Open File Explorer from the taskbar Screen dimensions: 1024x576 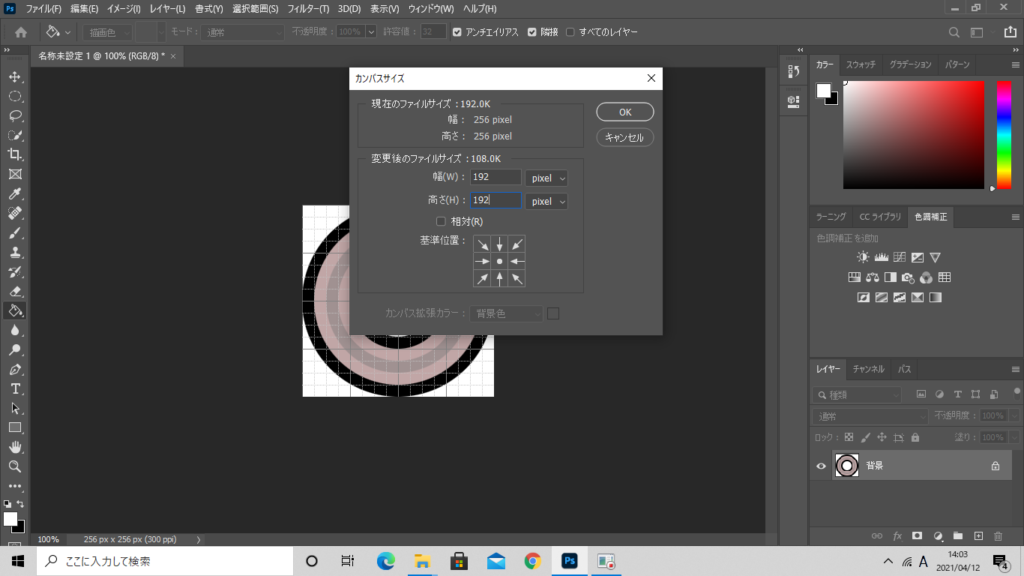click(423, 561)
